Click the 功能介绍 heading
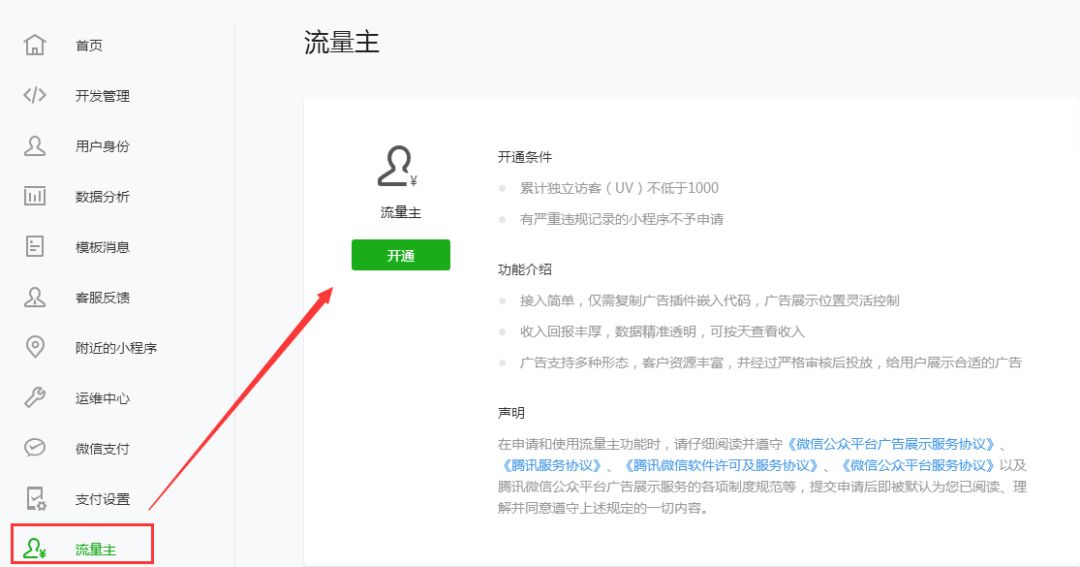 (x=525, y=269)
